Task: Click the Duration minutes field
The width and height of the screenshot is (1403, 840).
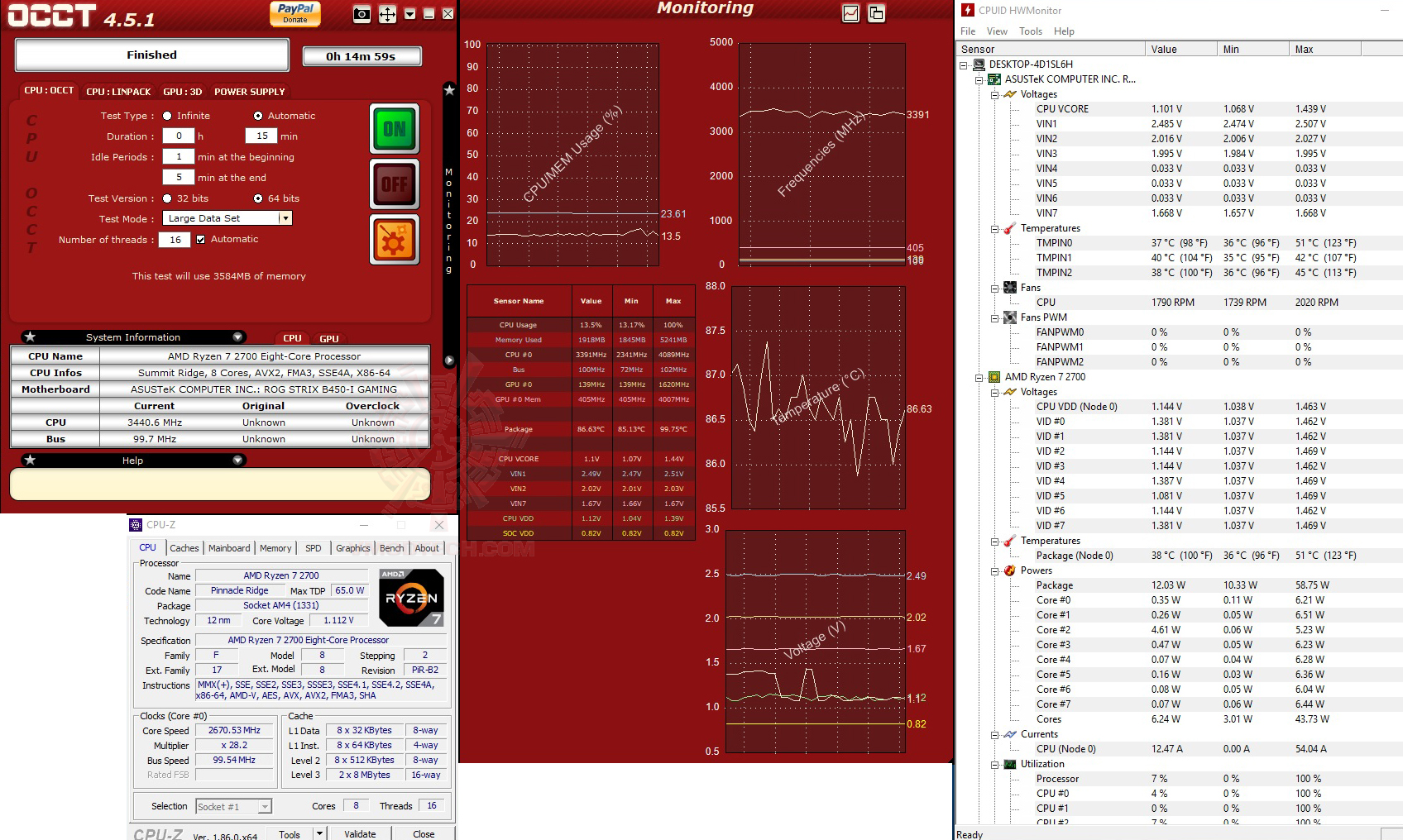Action: pyautogui.click(x=261, y=136)
